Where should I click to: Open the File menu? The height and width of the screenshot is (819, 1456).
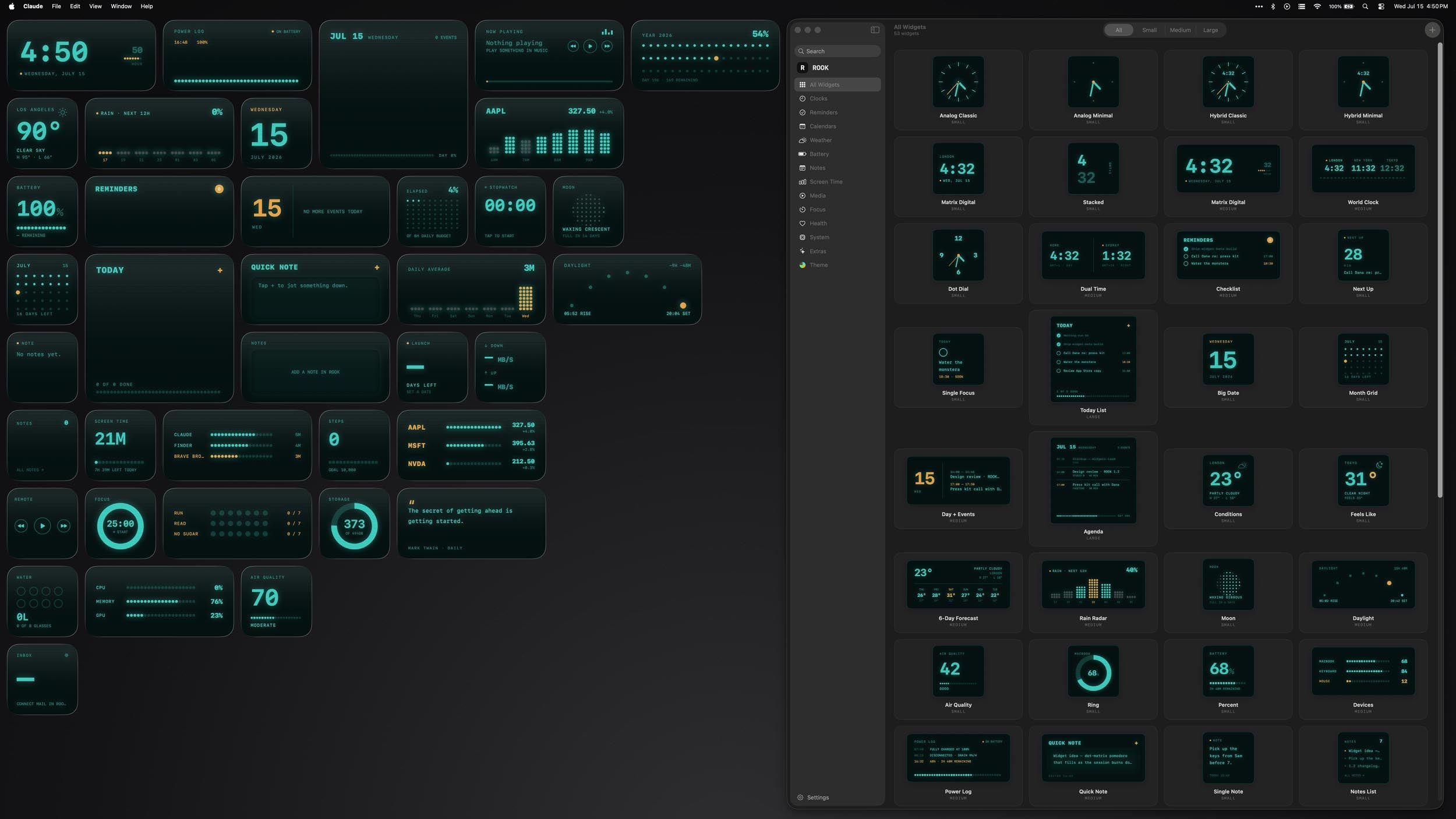coord(56,6)
